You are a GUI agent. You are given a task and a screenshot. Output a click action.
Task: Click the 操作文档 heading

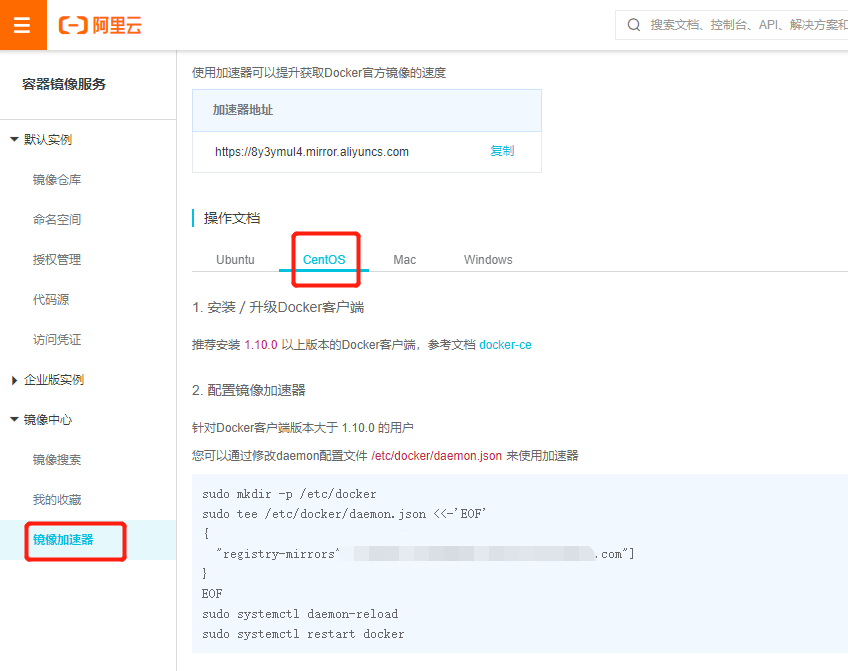click(x=232, y=218)
